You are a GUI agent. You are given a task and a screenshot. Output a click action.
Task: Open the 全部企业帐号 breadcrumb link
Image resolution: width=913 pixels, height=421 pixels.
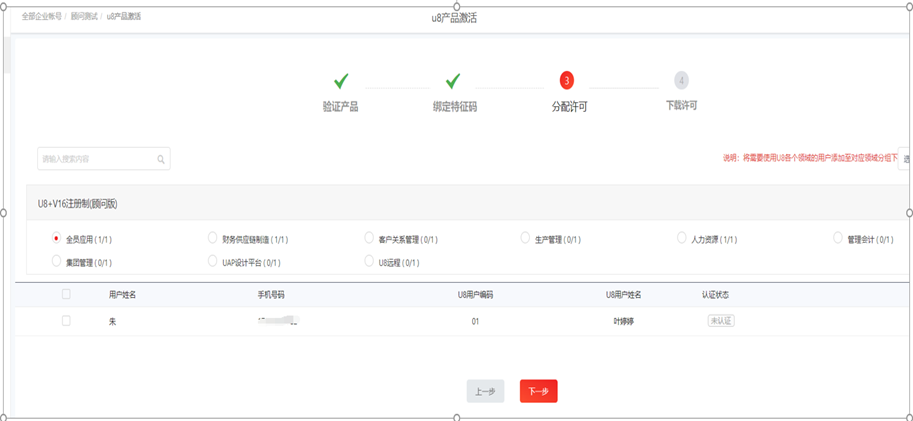tap(42, 17)
